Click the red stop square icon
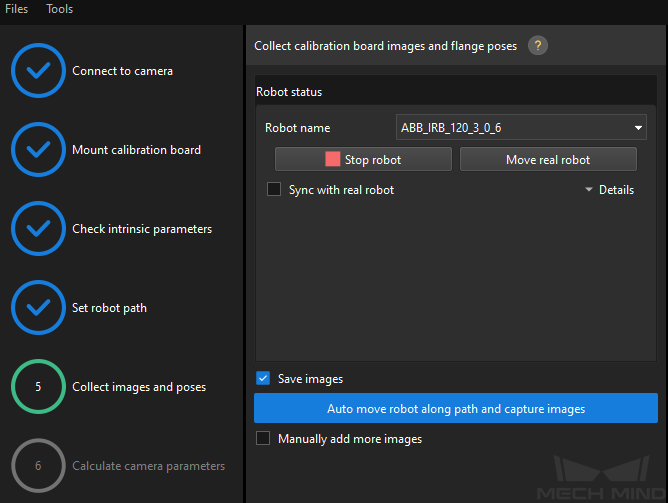 tap(333, 159)
